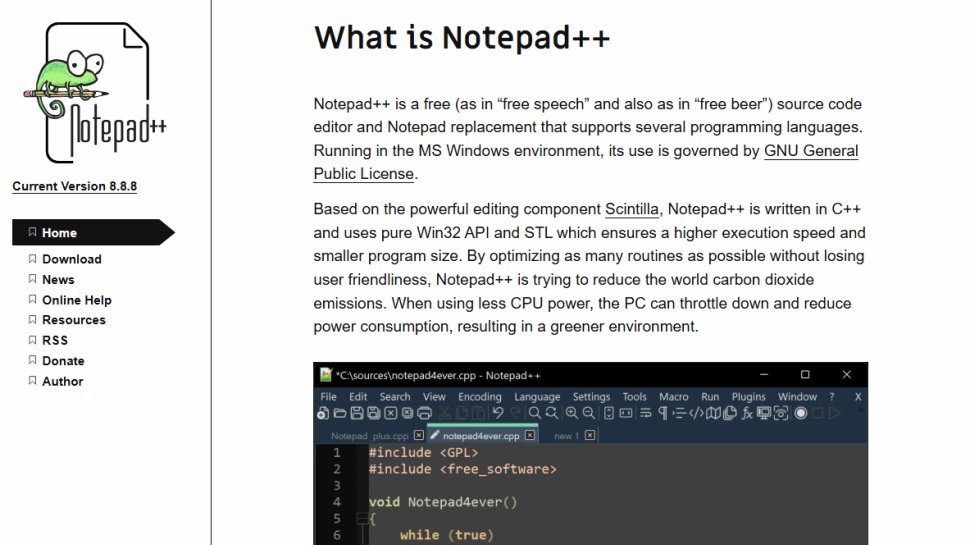Open the Document list toolbar icon
Image resolution: width=970 pixels, height=545 pixels.
730,413
